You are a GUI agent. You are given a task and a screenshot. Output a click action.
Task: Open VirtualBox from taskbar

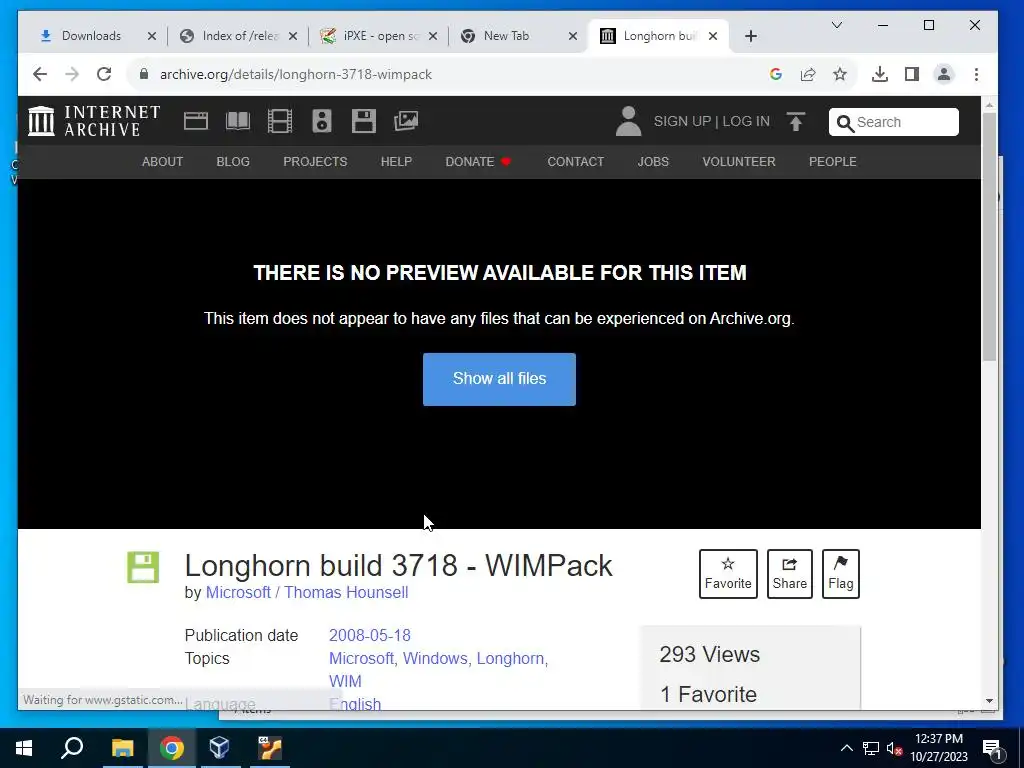pos(220,748)
